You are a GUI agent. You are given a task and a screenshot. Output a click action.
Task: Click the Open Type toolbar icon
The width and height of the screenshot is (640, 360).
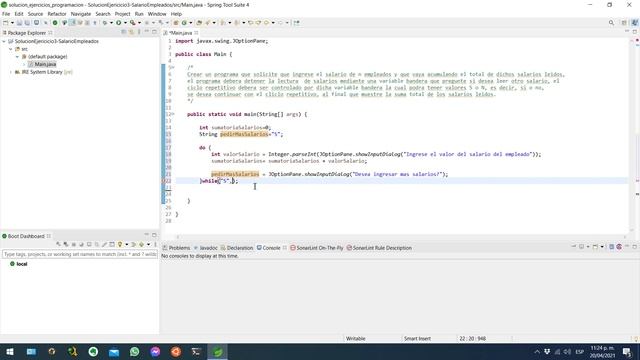(199, 23)
